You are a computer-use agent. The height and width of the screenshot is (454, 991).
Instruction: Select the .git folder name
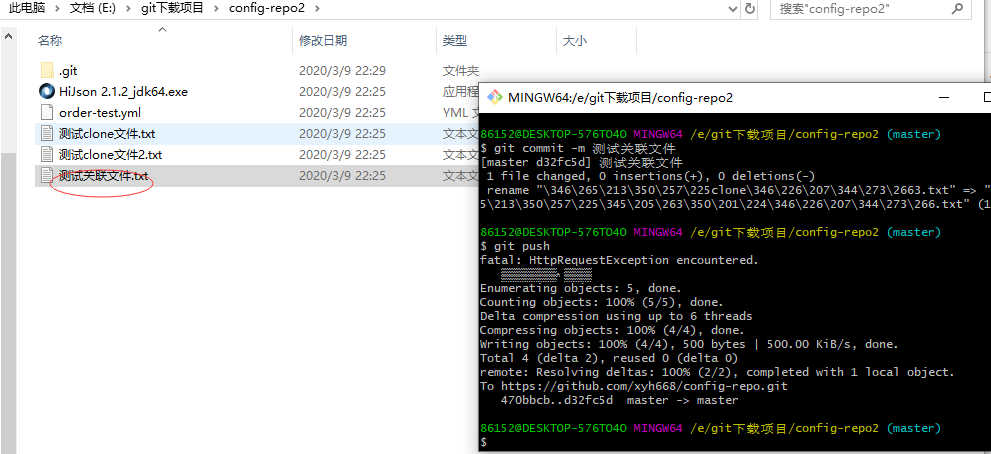click(x=68, y=71)
